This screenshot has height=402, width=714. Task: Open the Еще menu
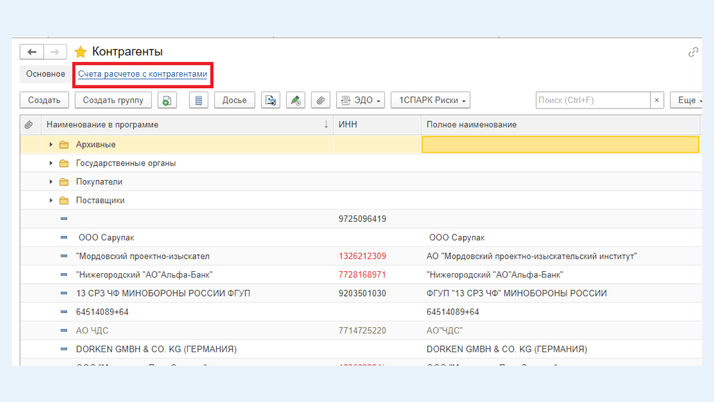click(x=688, y=100)
